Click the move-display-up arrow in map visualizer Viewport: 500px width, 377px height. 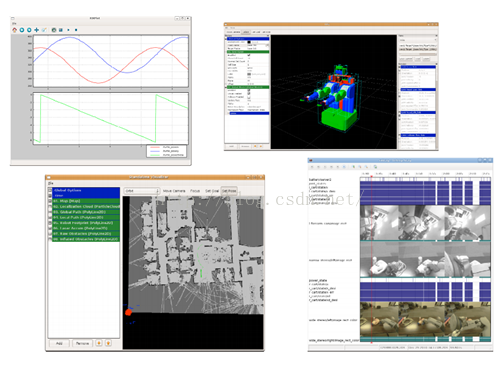(99, 343)
